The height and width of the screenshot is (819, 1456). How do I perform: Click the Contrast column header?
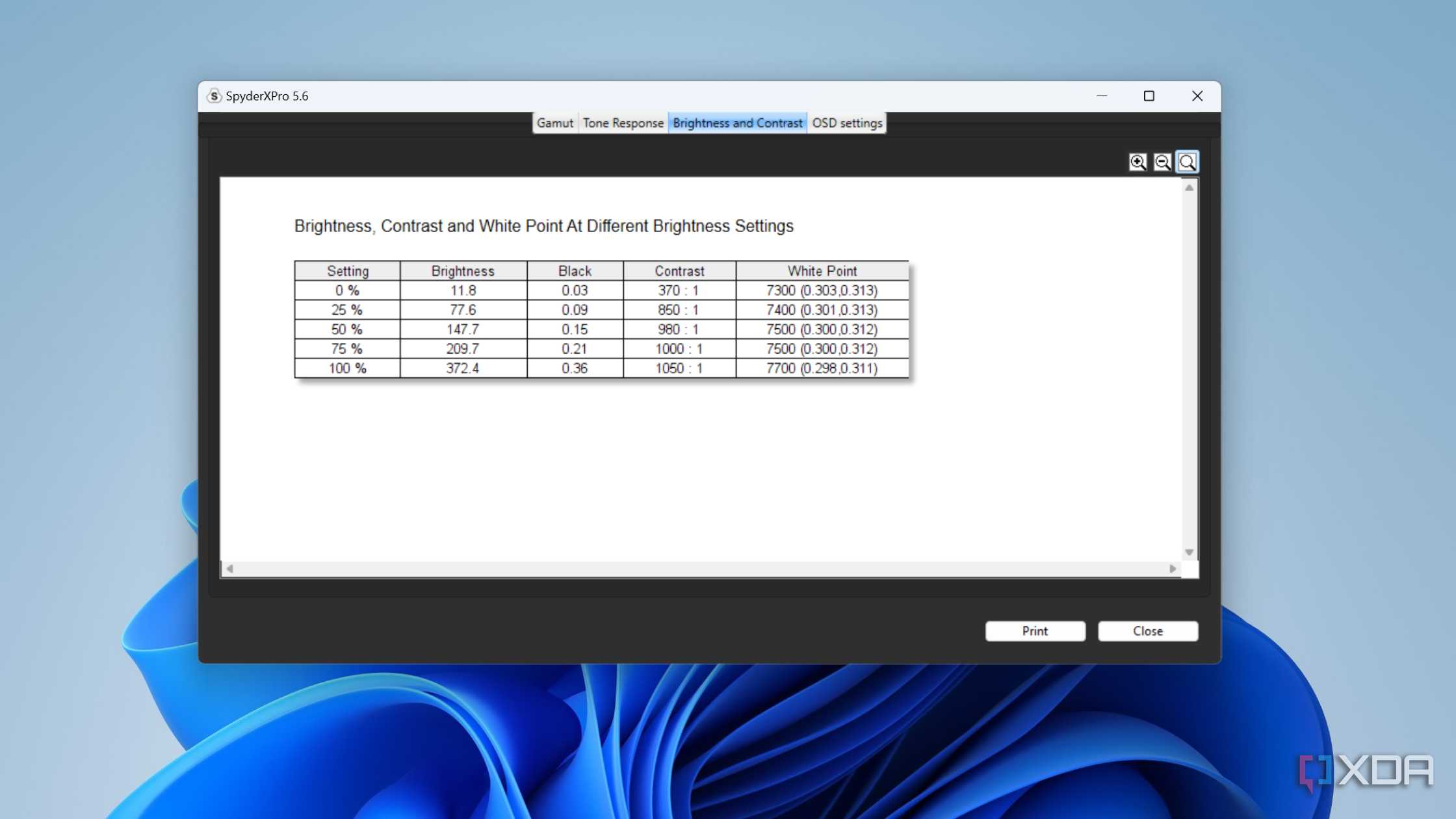(679, 271)
